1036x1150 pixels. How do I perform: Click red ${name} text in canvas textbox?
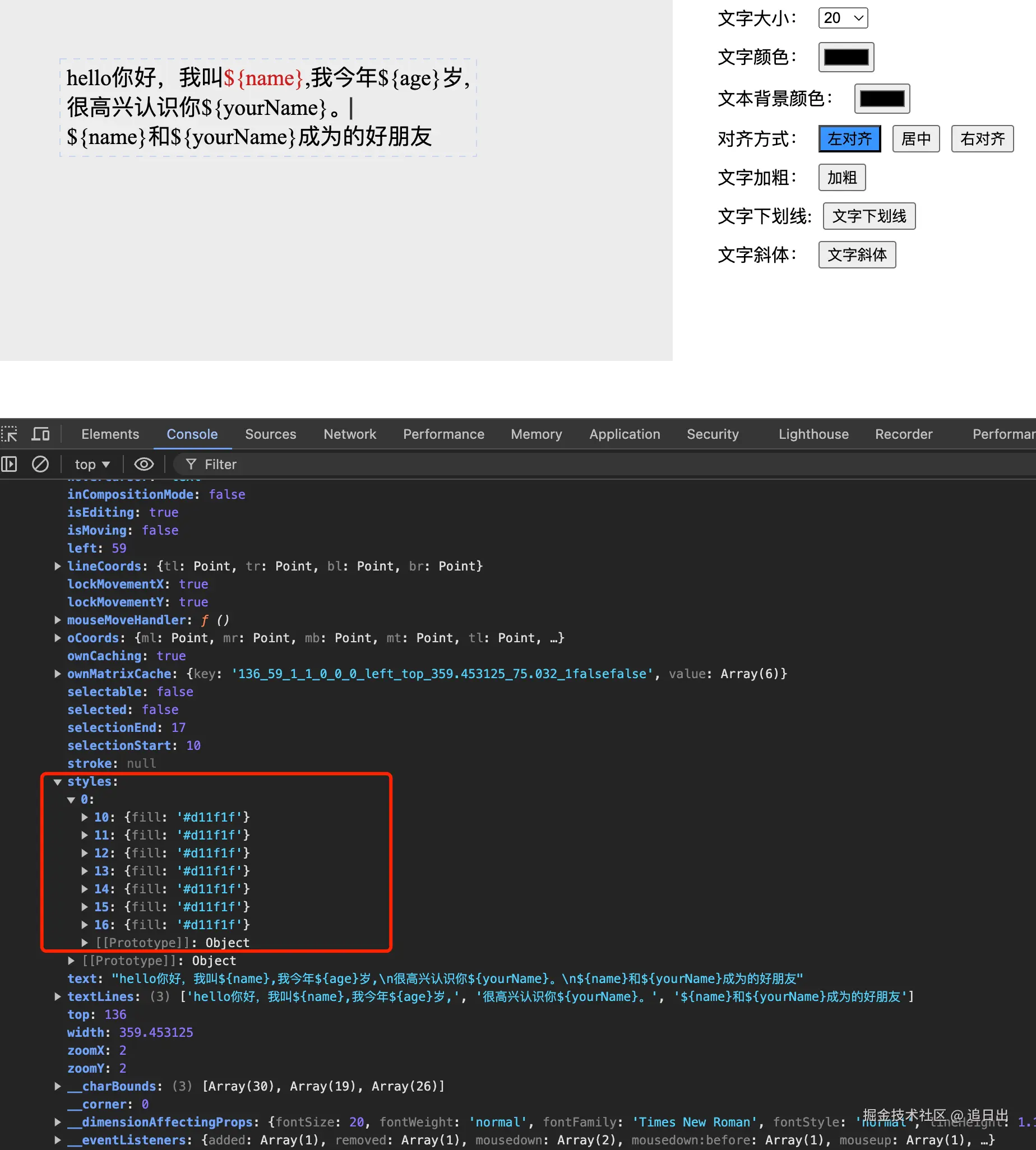(x=263, y=78)
